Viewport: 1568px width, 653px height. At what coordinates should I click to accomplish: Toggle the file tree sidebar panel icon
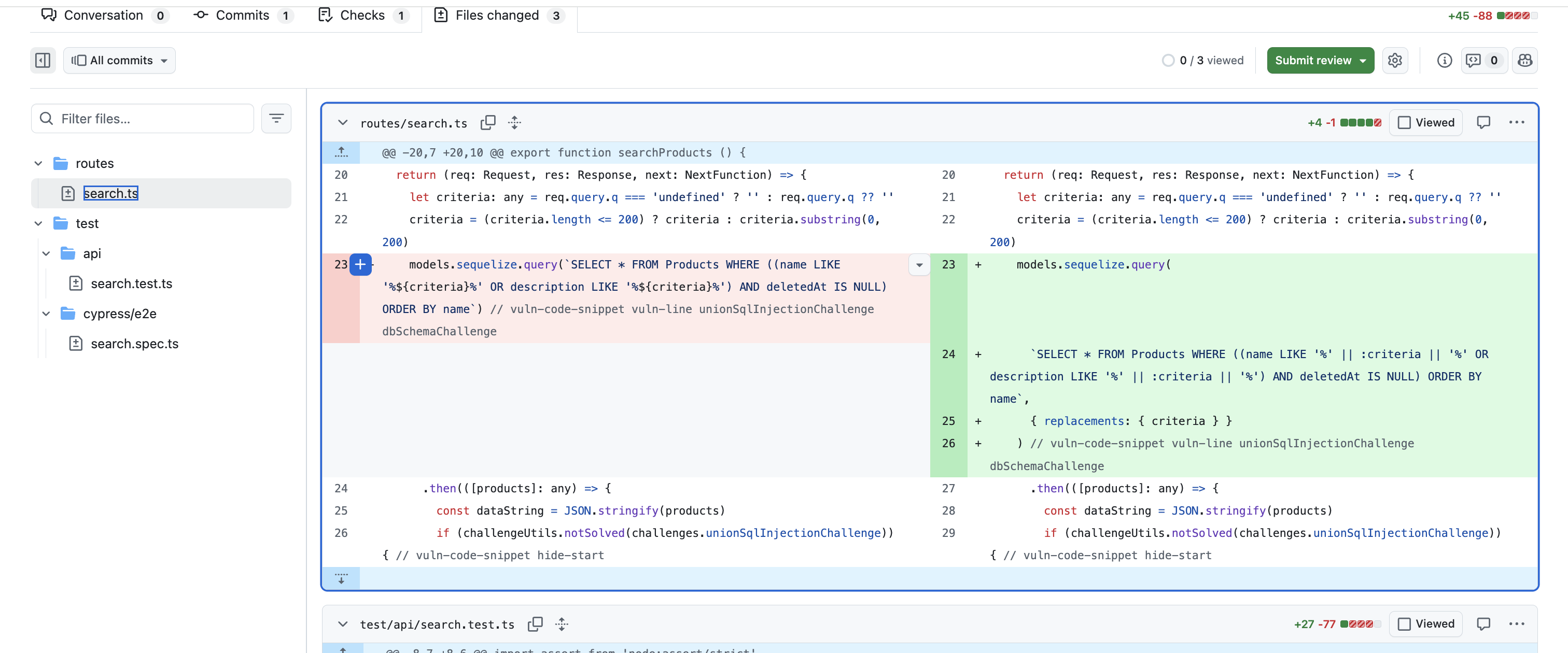(x=43, y=60)
